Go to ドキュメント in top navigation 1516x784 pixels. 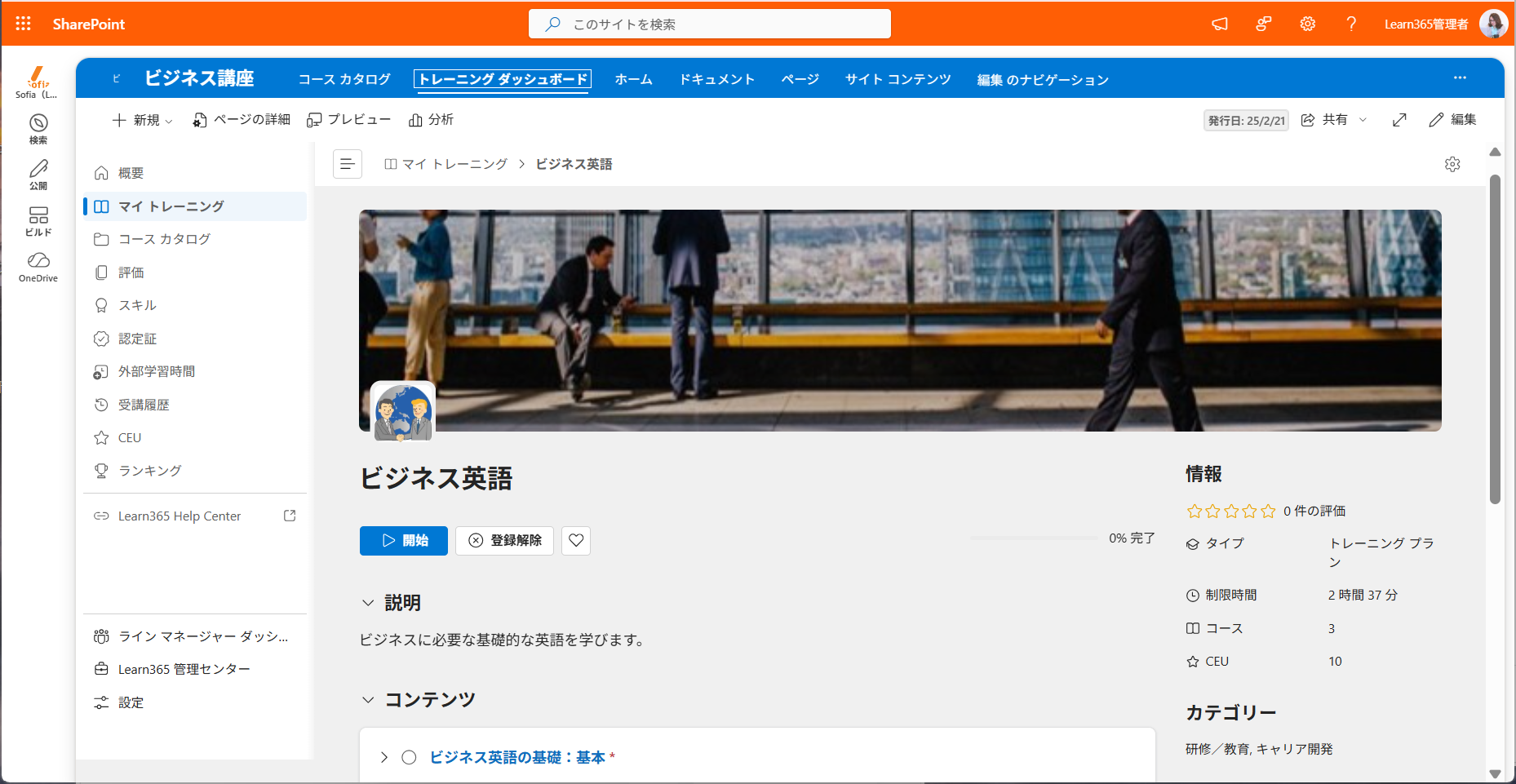point(717,79)
